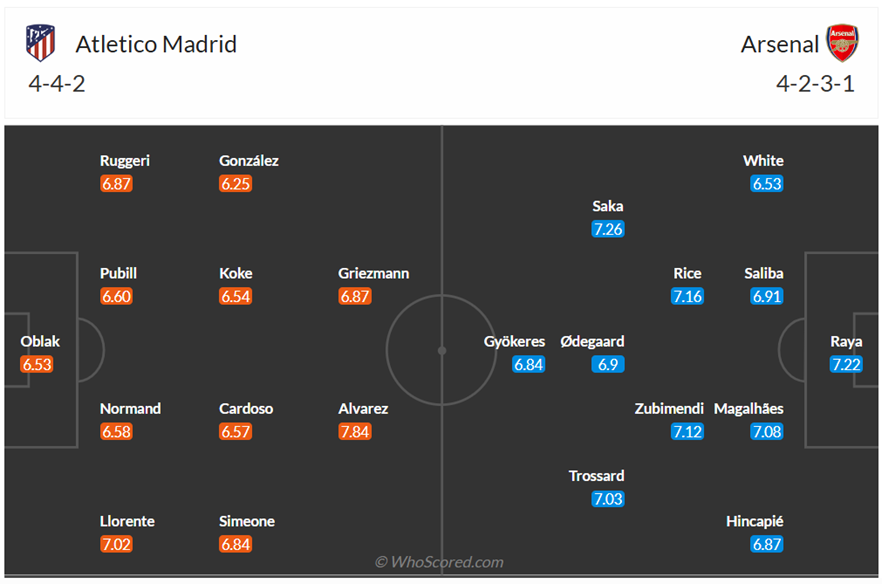Select Raya's 7.22 rating badge
The width and height of the screenshot is (882, 584).
click(846, 365)
